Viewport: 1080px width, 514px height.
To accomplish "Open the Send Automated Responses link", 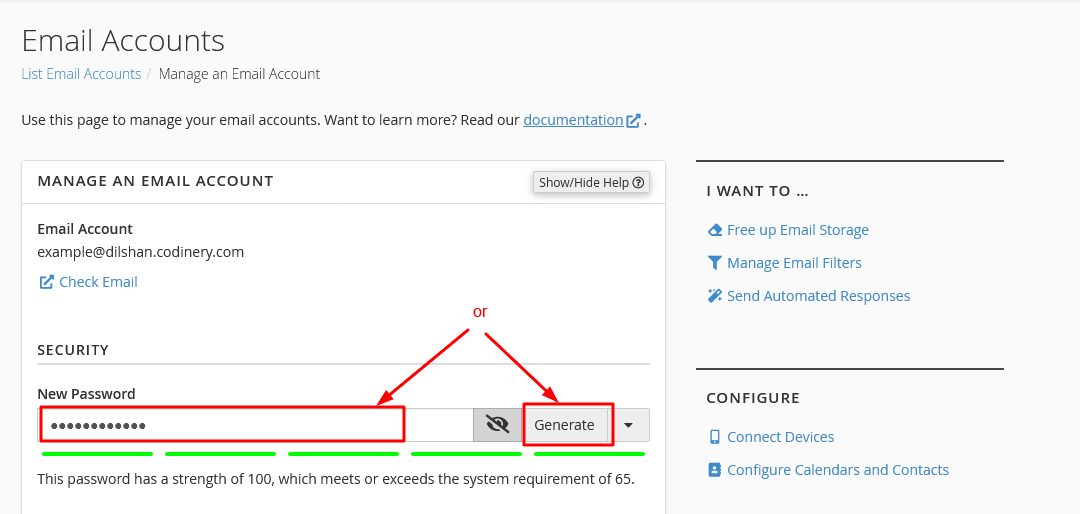I will click(x=818, y=296).
